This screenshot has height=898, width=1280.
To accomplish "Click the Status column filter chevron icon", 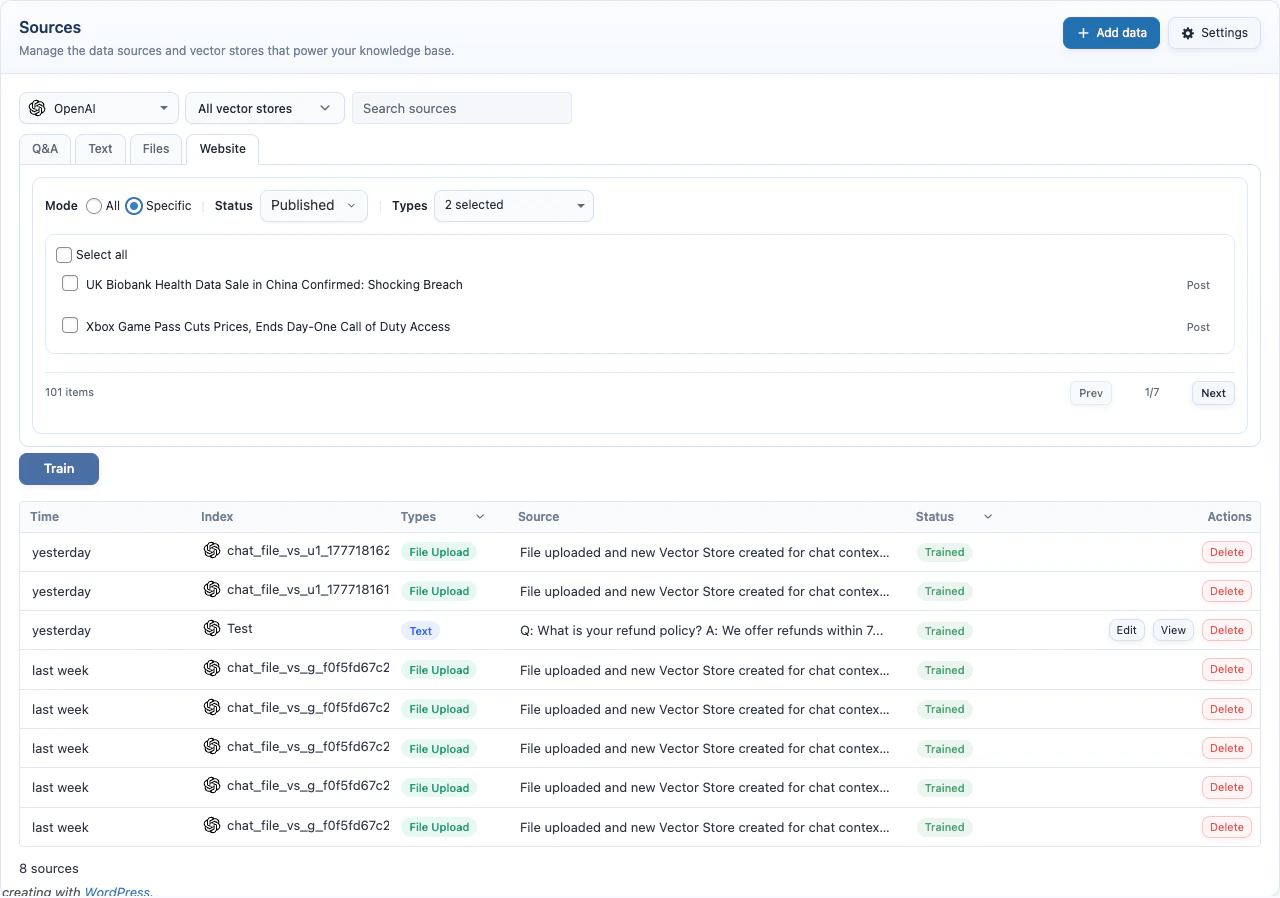I will tap(987, 516).
